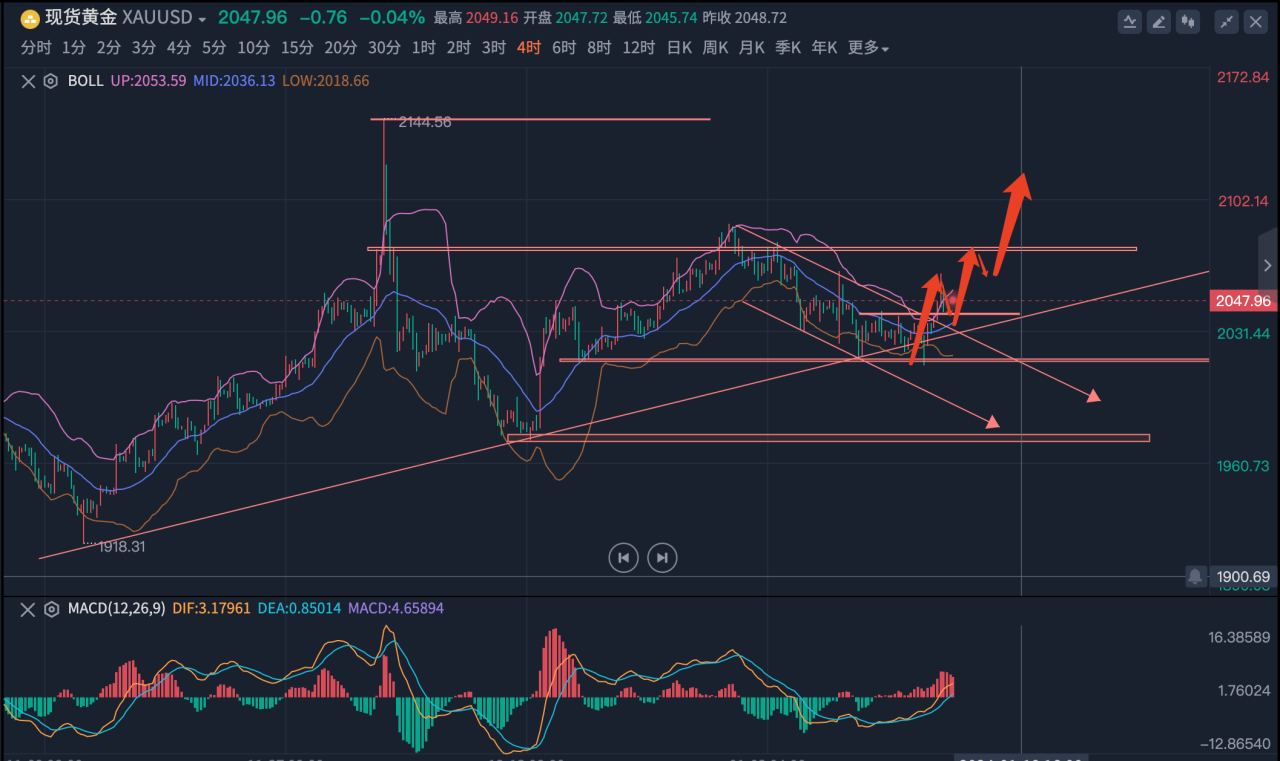The height and width of the screenshot is (761, 1280).
Task: Select the pencil drawing tool
Action: 1159,21
